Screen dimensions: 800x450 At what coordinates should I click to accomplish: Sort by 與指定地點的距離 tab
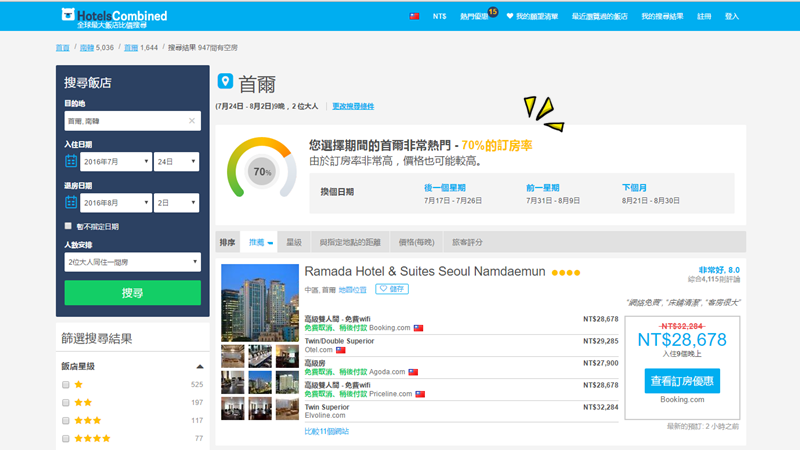350,242
